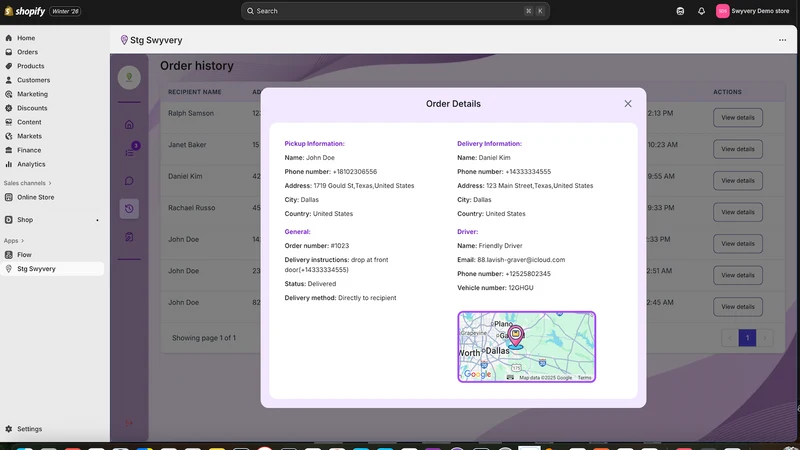Open Home in Shopify sidebar
The height and width of the screenshot is (450, 800).
[x=26, y=38]
